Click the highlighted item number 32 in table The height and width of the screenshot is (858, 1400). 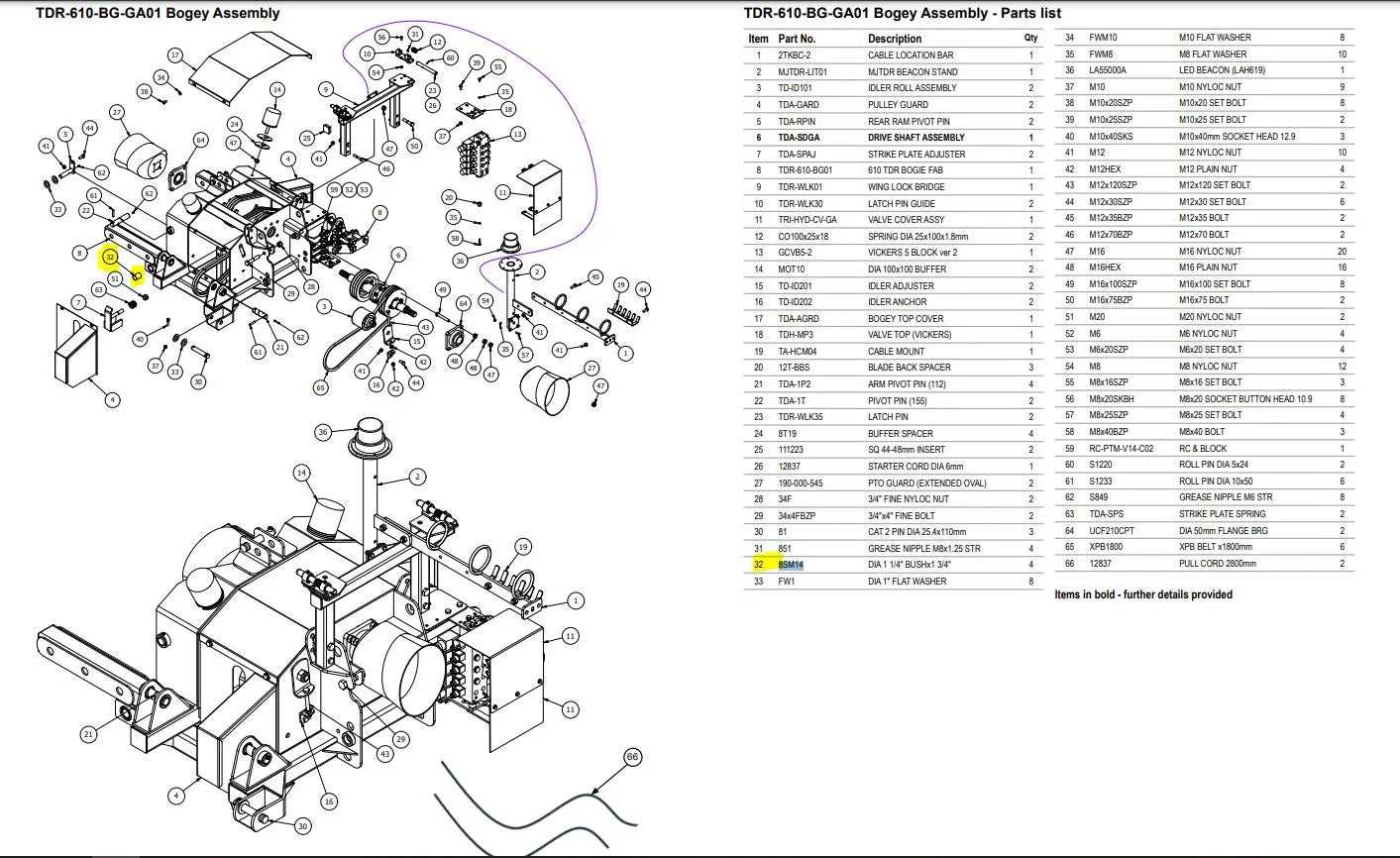coord(759,565)
